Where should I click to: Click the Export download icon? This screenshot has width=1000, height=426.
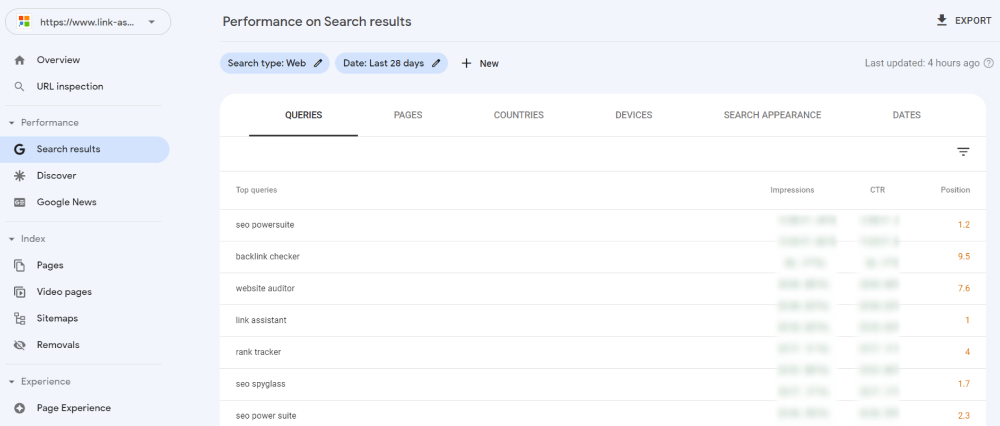click(941, 20)
